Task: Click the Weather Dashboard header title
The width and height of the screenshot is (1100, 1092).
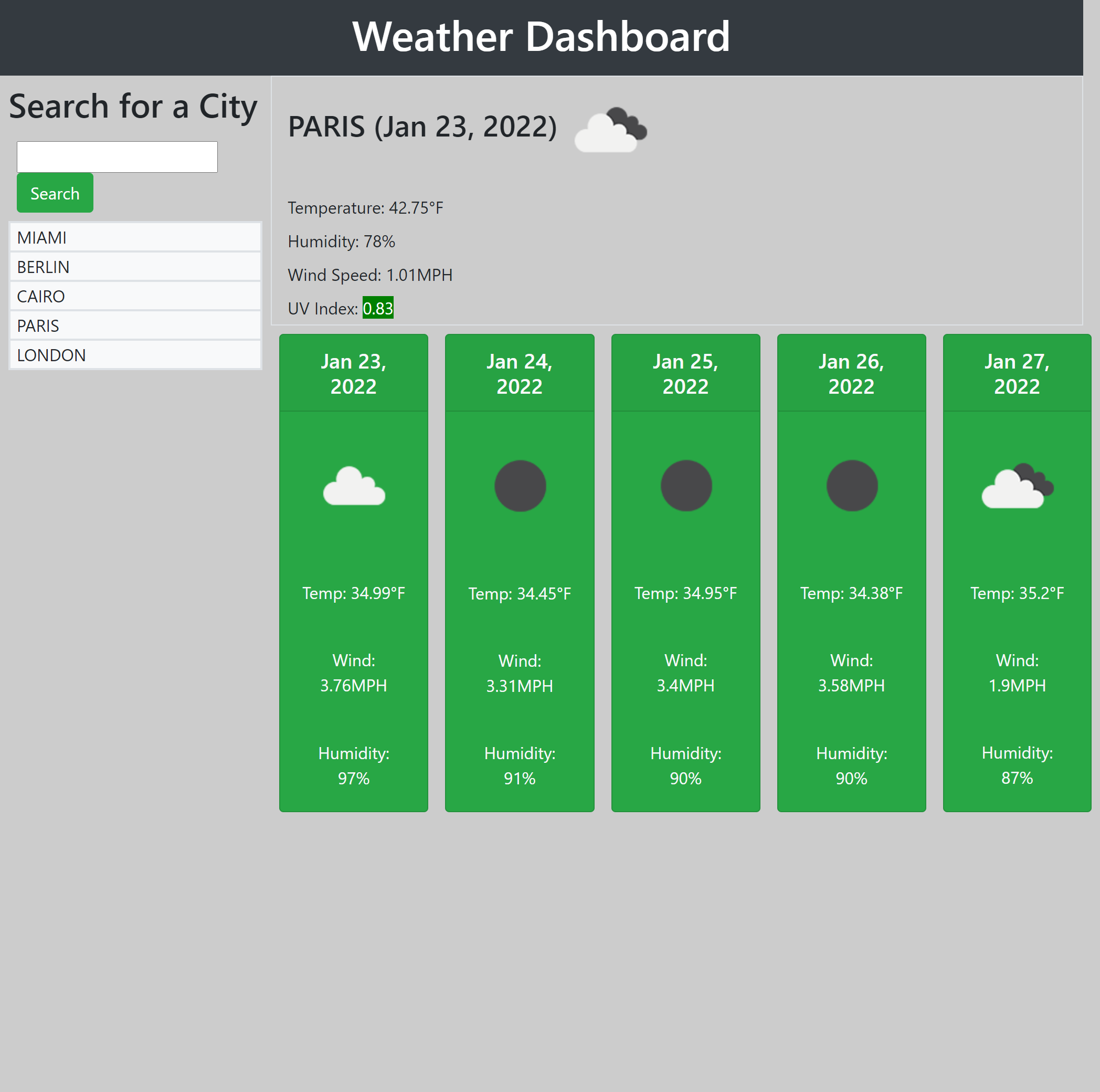Action: click(541, 37)
